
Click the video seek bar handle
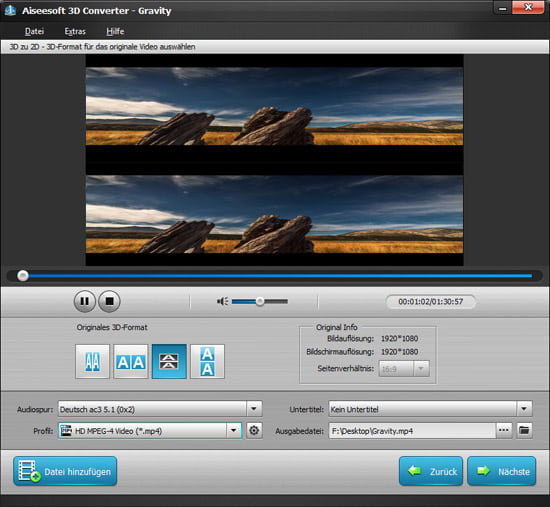coord(23,276)
